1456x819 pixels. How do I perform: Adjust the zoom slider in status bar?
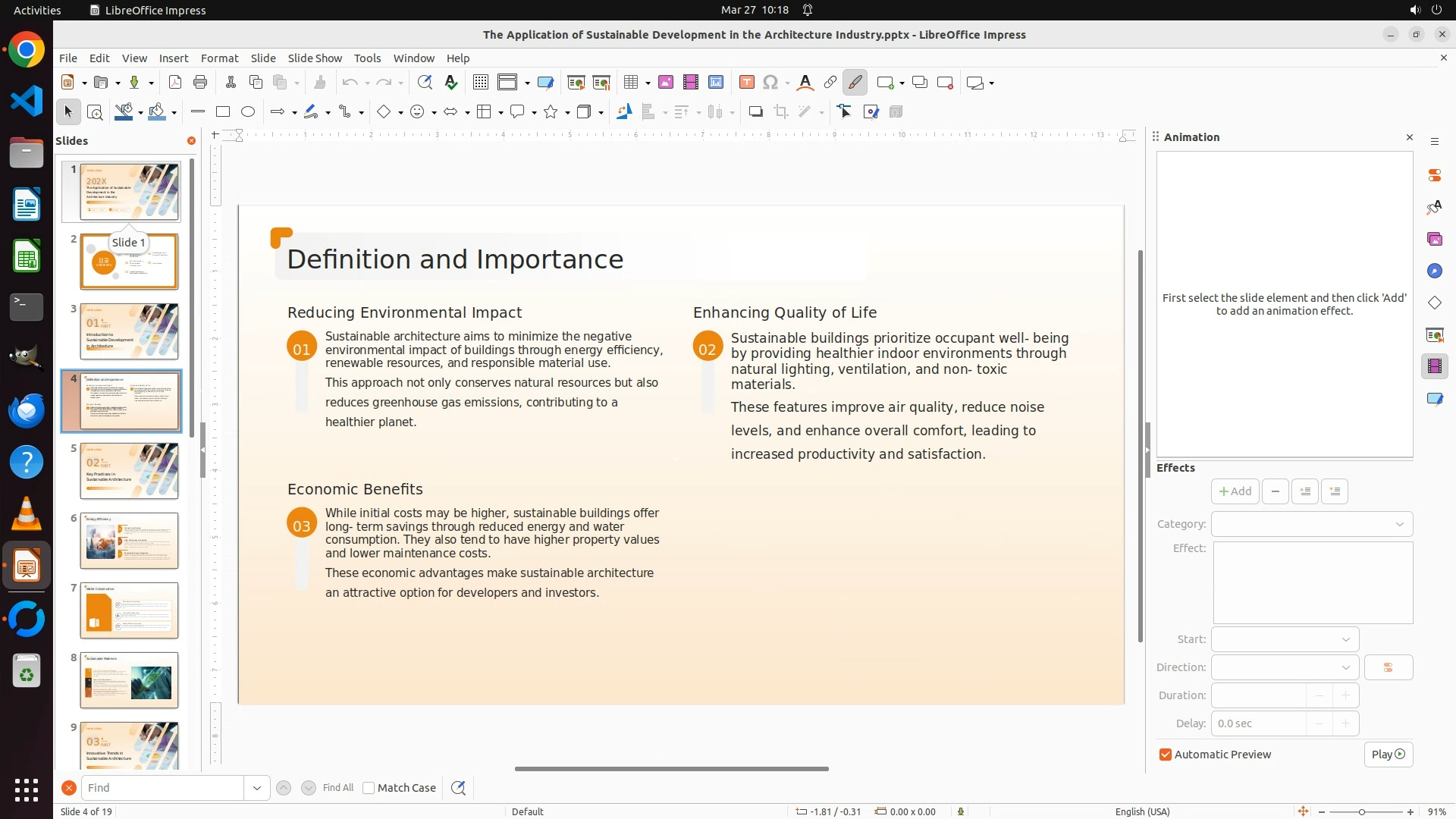pyautogui.click(x=1362, y=812)
